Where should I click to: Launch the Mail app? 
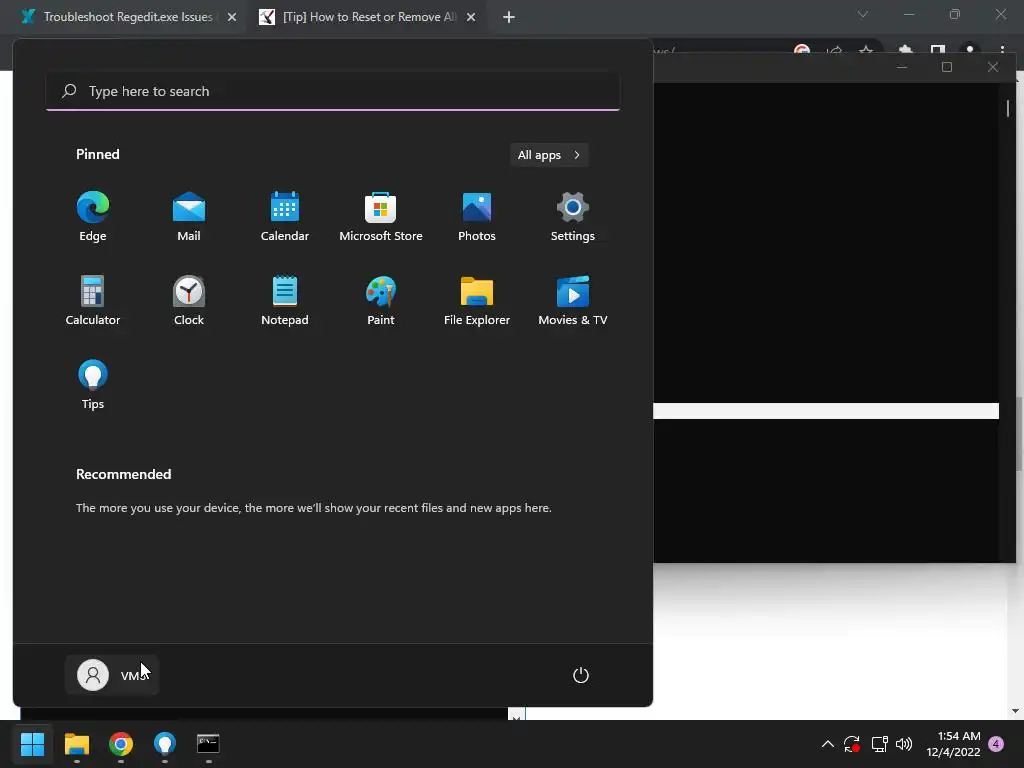pos(189,216)
